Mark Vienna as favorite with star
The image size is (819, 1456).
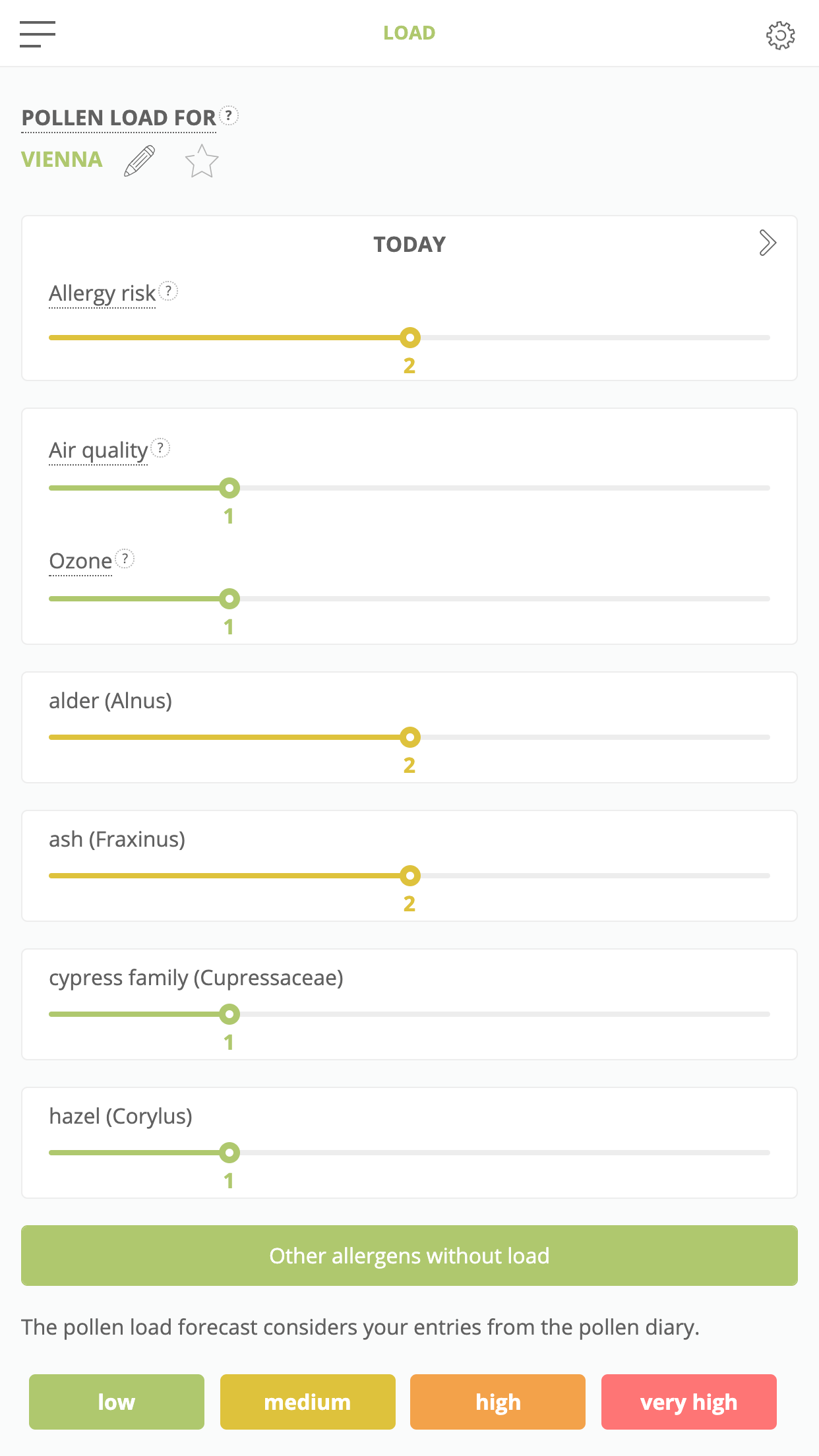[201, 162]
